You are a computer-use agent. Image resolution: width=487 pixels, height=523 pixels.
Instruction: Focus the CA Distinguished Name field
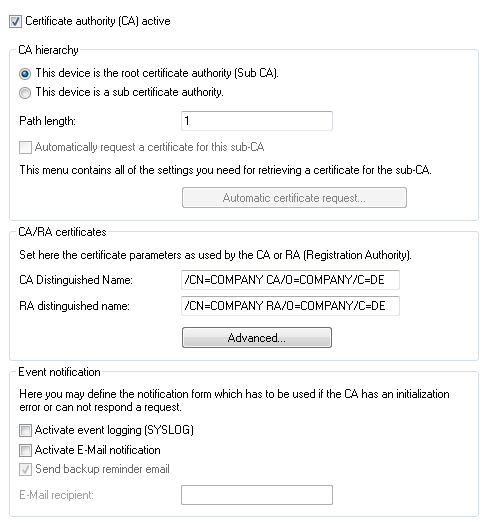point(290,280)
